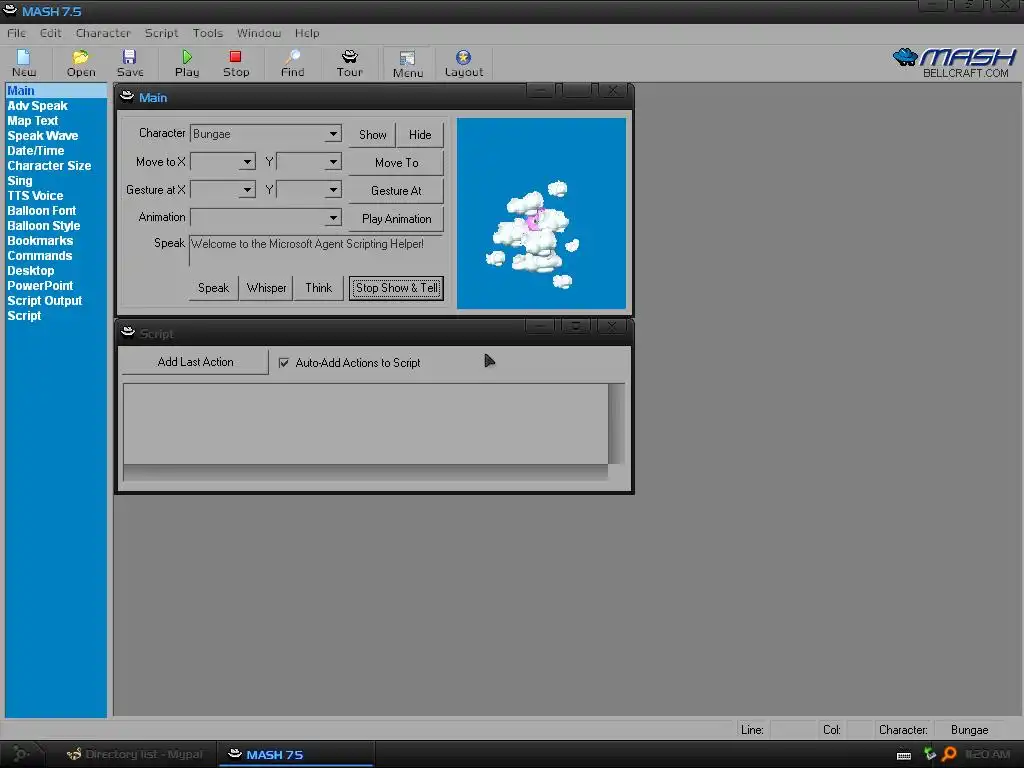Screen dimensions: 1024x768
Task: Toggle Auto-Add Actions to Script checkbox
Action: tap(283, 362)
